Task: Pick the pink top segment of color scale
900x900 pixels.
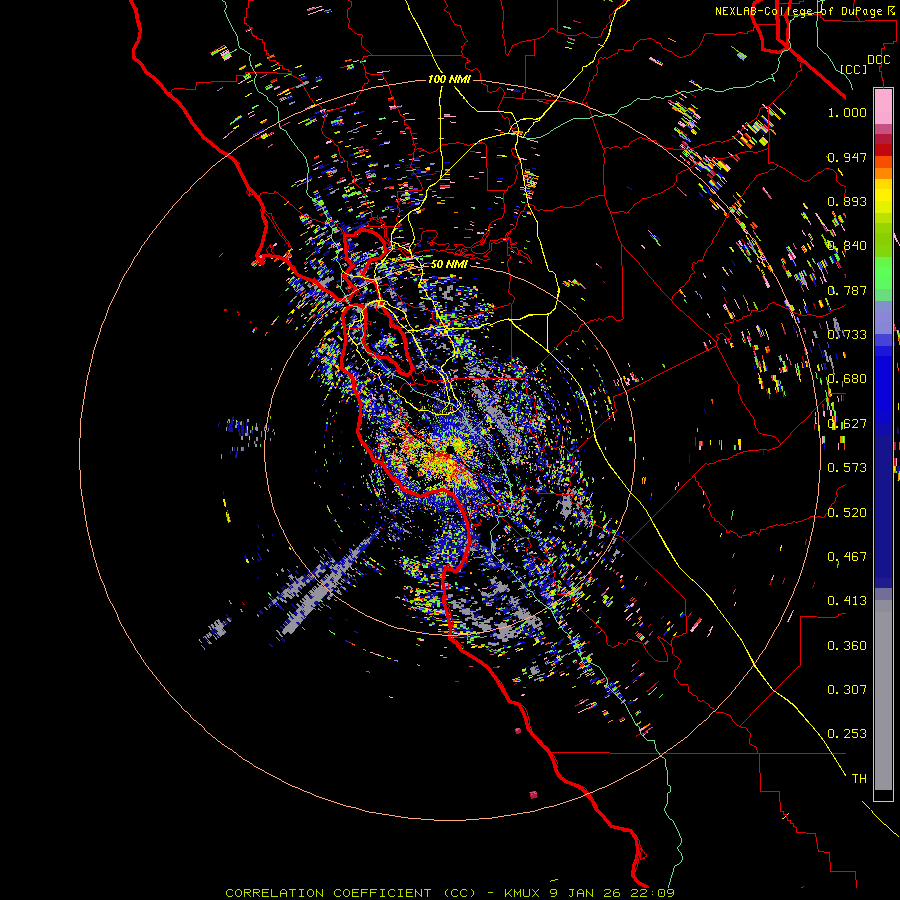Action: [x=883, y=107]
